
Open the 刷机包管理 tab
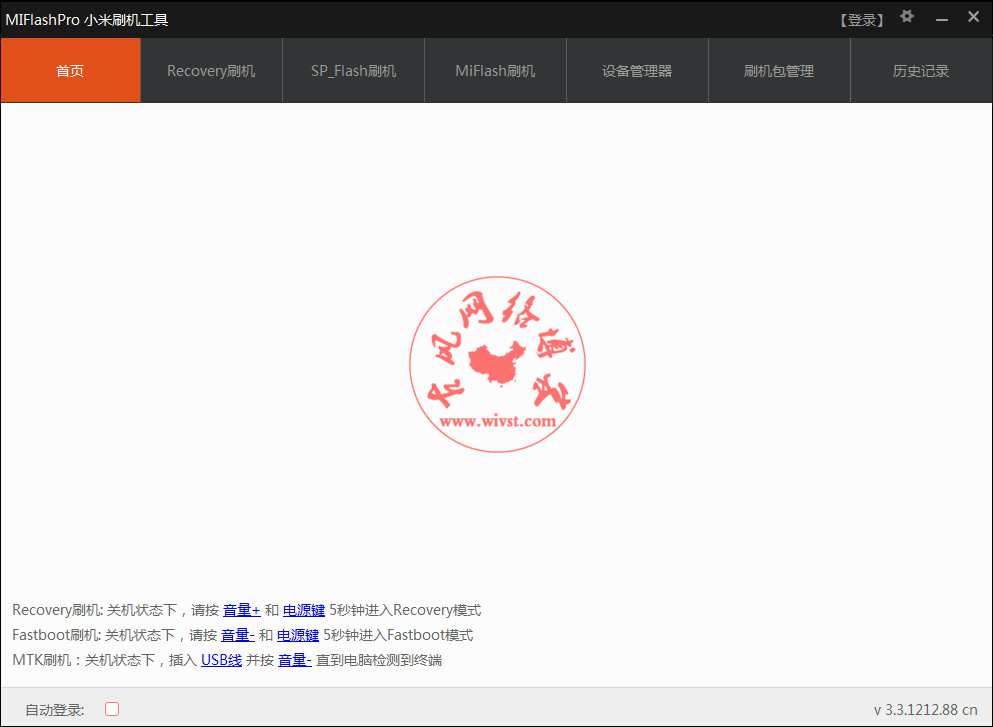[x=779, y=70]
